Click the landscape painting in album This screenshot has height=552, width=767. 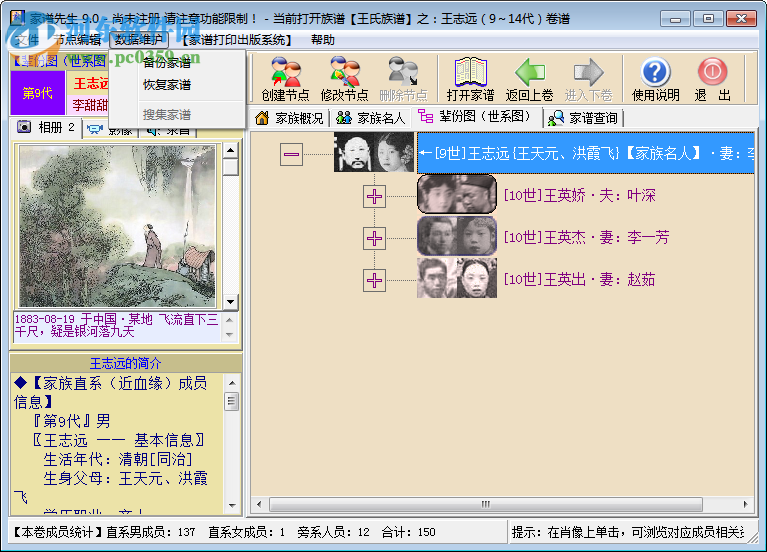pyautogui.click(x=117, y=226)
